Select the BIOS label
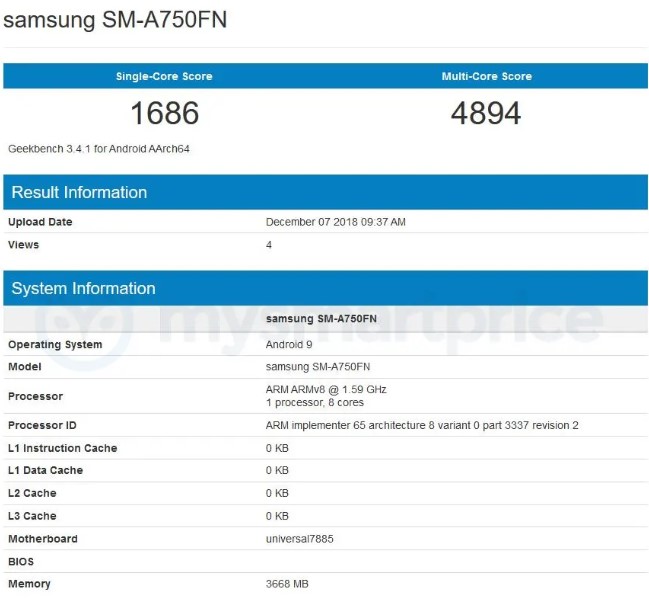 pos(21,562)
